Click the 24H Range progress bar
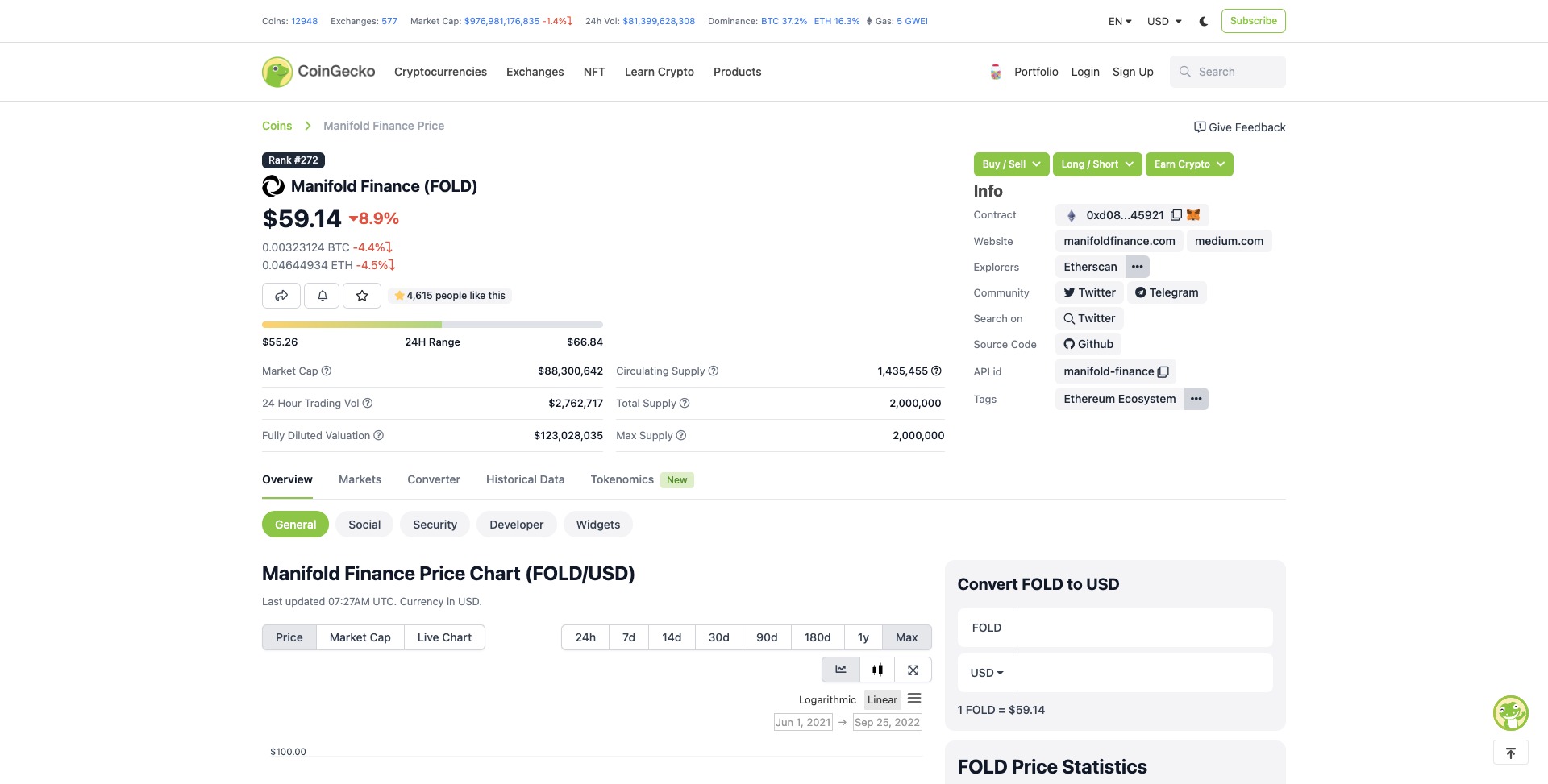The image size is (1548, 784). tap(432, 324)
